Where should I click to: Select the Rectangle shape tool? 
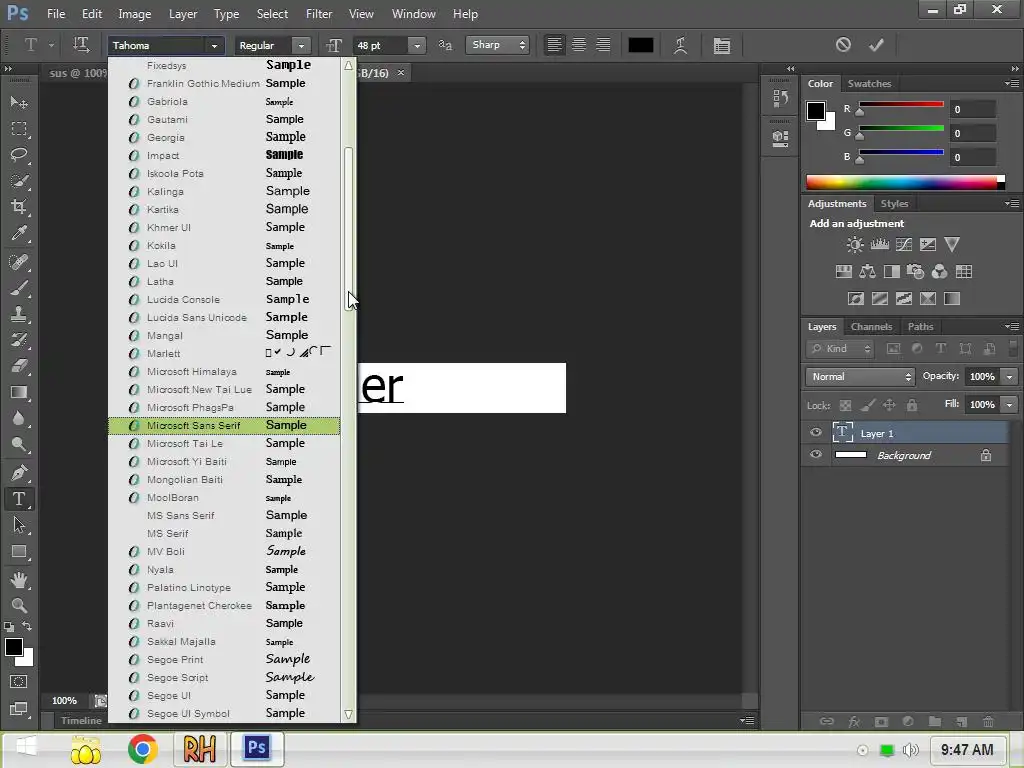click(x=19, y=552)
